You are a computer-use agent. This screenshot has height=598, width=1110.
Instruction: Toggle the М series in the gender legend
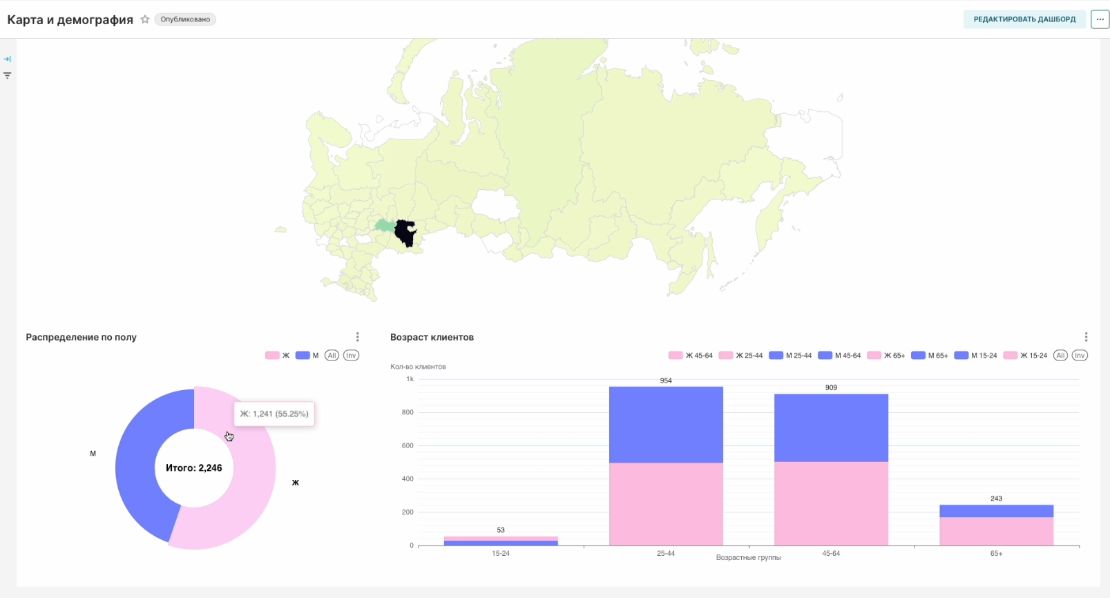click(308, 355)
